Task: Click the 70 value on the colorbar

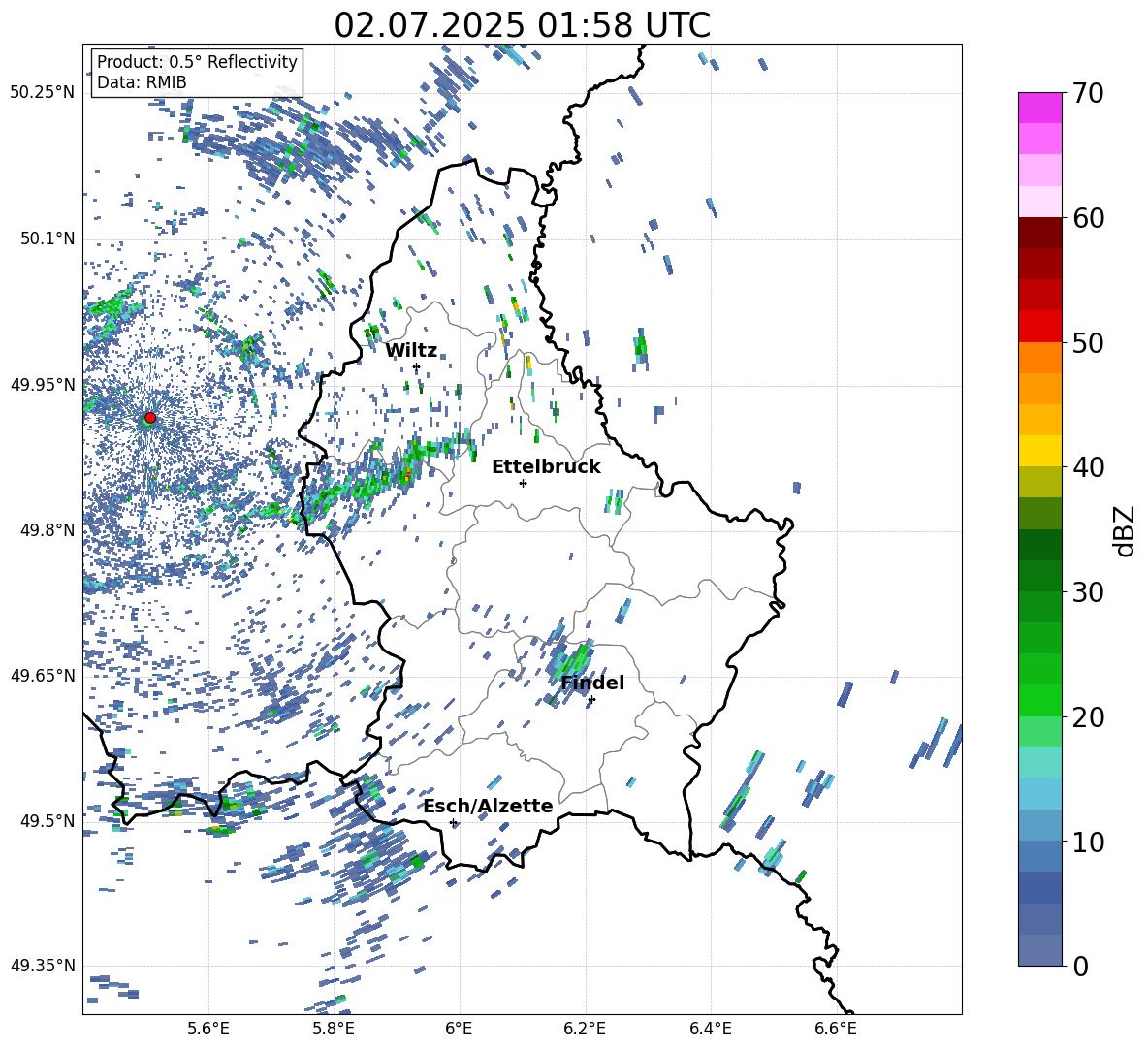Action: (x=1088, y=94)
